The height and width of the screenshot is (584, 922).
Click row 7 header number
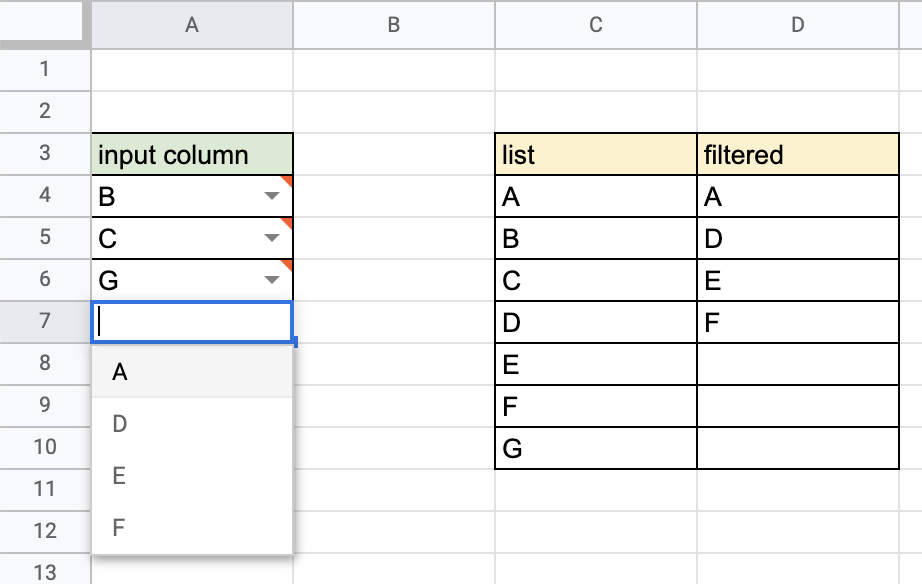[x=45, y=321]
